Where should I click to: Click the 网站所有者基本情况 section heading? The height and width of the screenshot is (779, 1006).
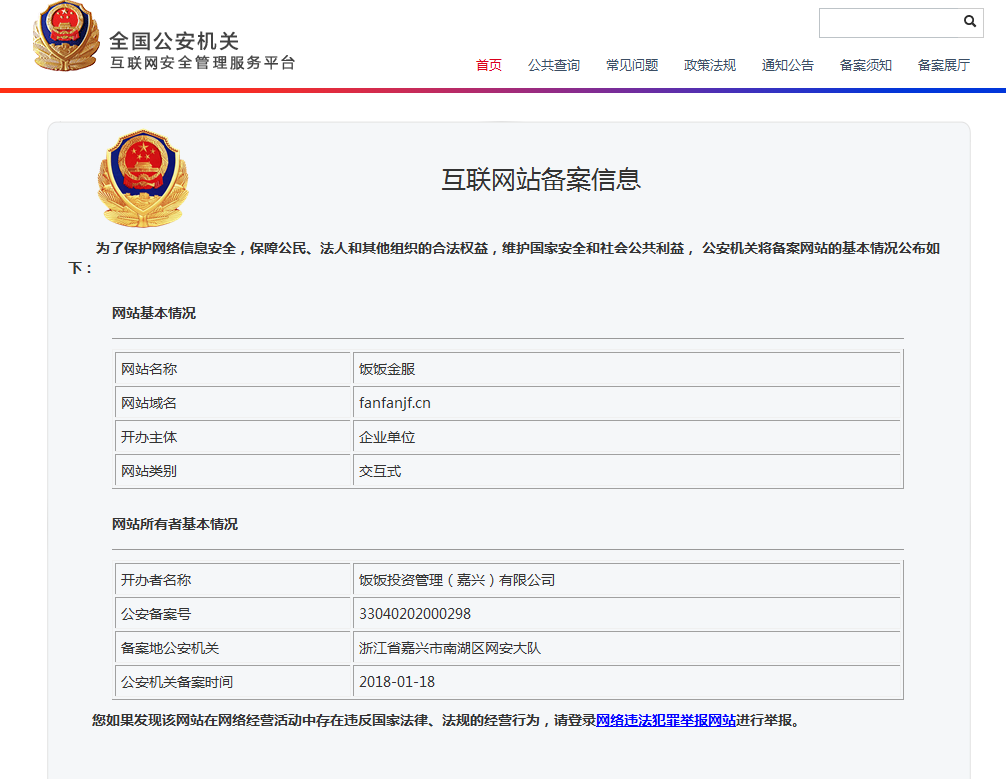point(175,524)
